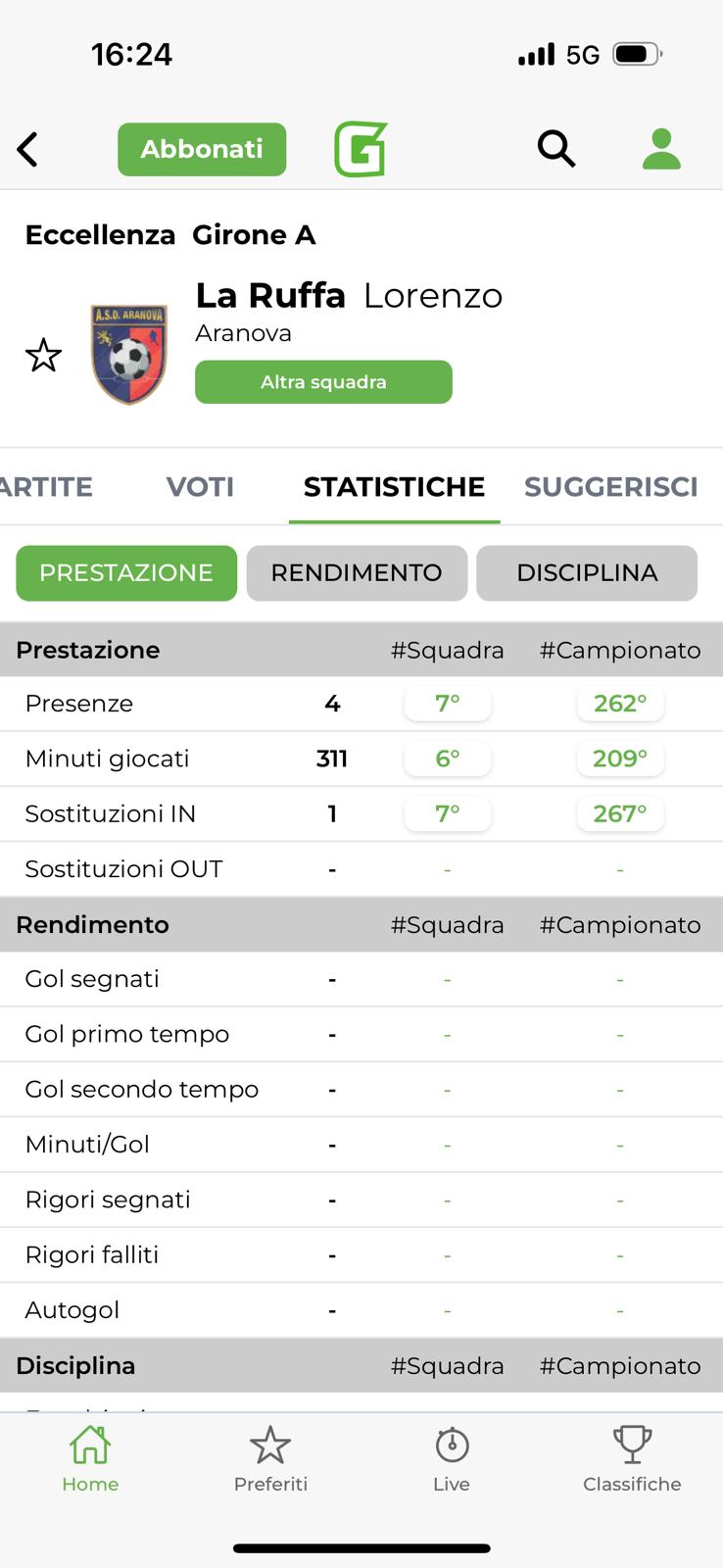
Task: Select the RENDIMENTO filter
Action: pos(357,573)
